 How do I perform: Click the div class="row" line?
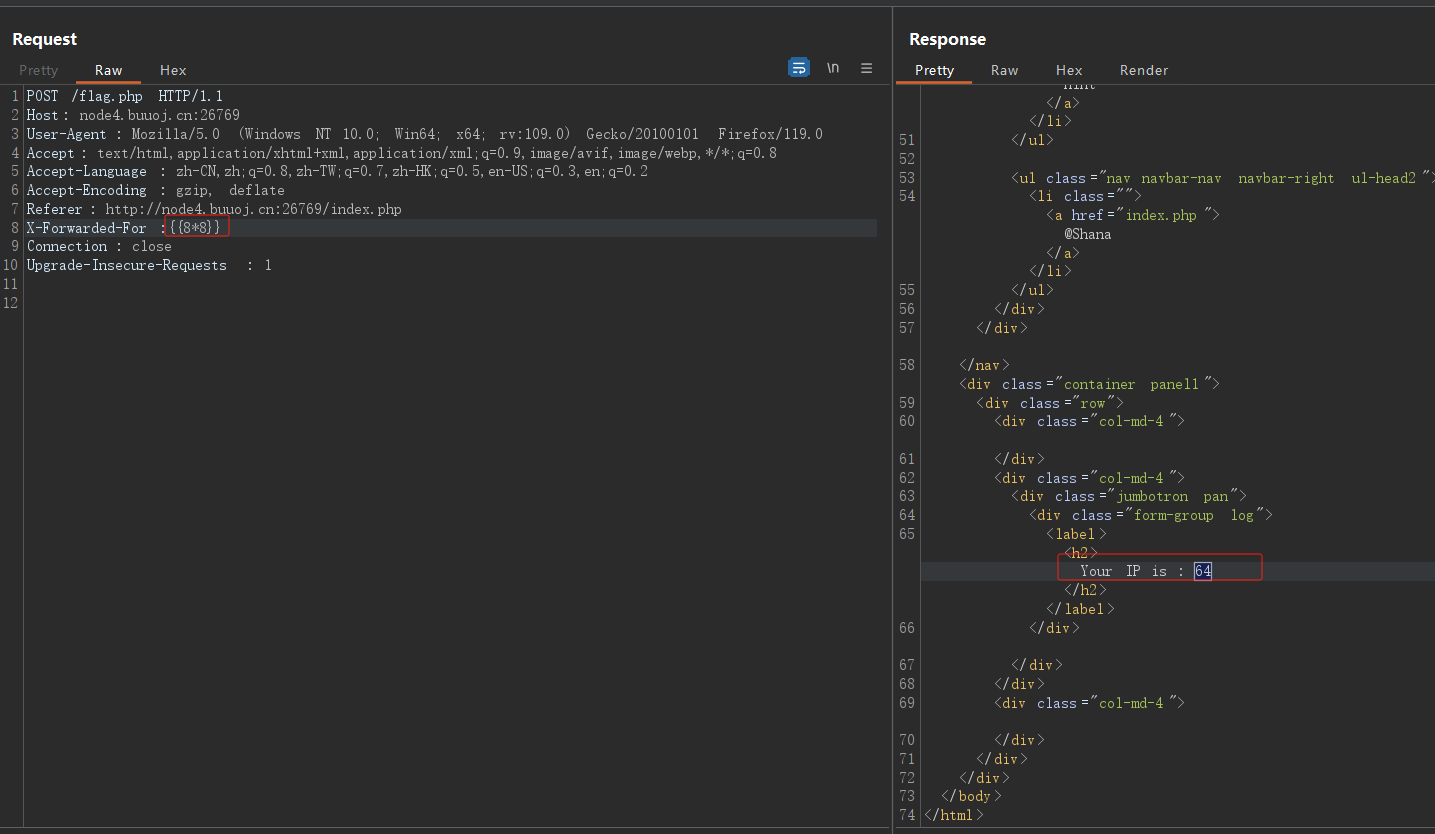(x=1050, y=403)
